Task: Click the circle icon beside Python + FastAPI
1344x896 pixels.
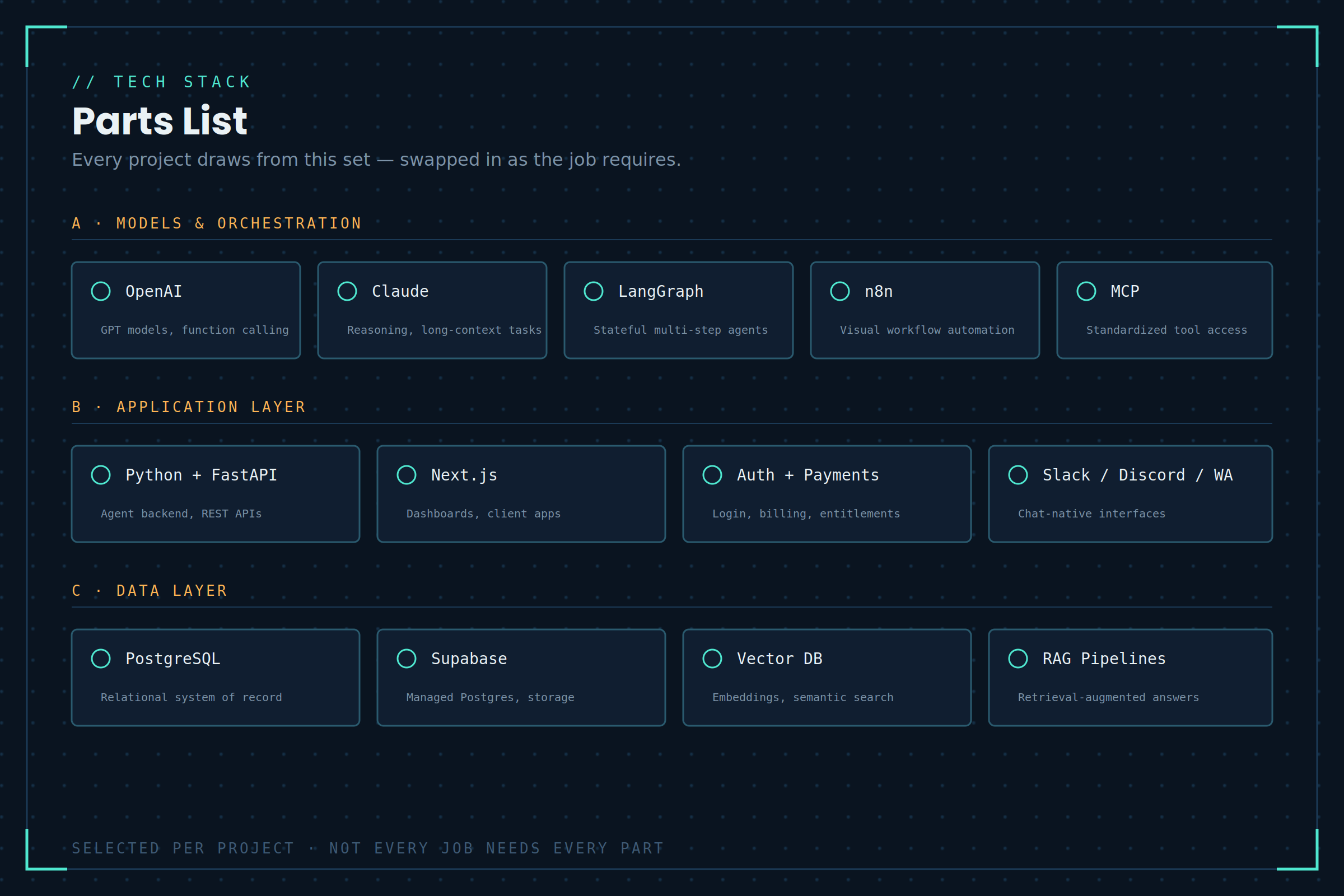Action: click(x=101, y=474)
